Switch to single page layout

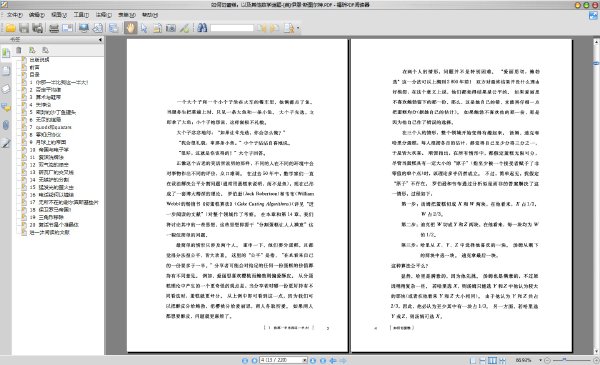tap(473, 360)
